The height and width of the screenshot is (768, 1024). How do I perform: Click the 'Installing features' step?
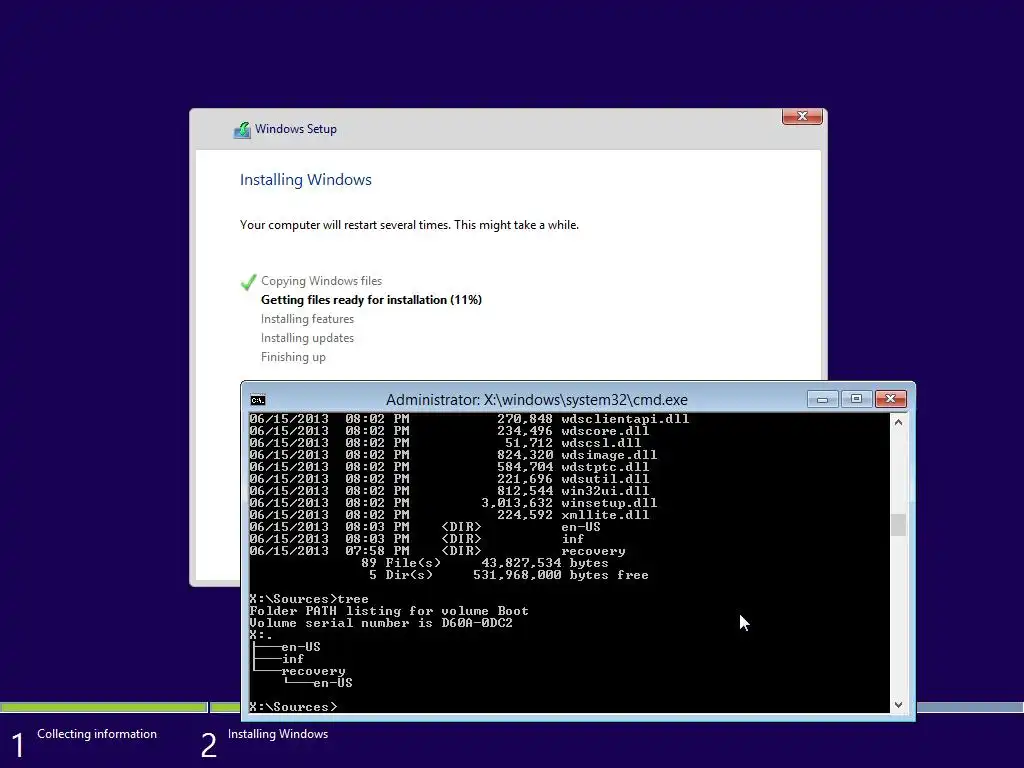tap(307, 319)
